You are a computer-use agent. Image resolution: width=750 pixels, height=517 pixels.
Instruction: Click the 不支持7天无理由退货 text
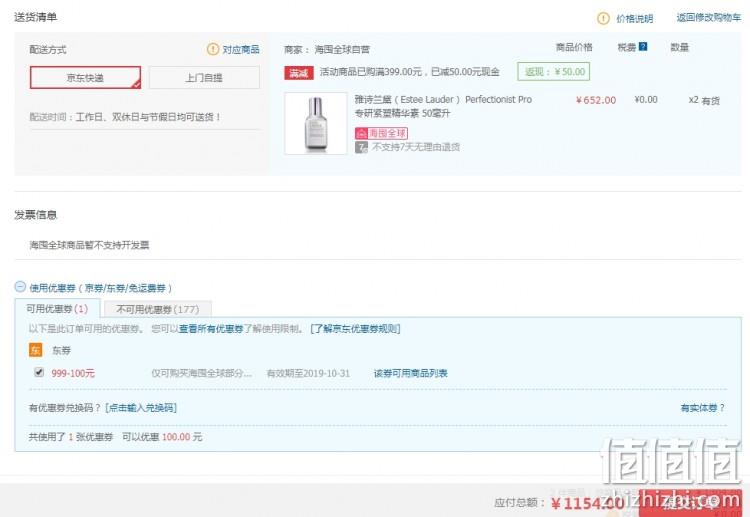pyautogui.click(x=416, y=147)
